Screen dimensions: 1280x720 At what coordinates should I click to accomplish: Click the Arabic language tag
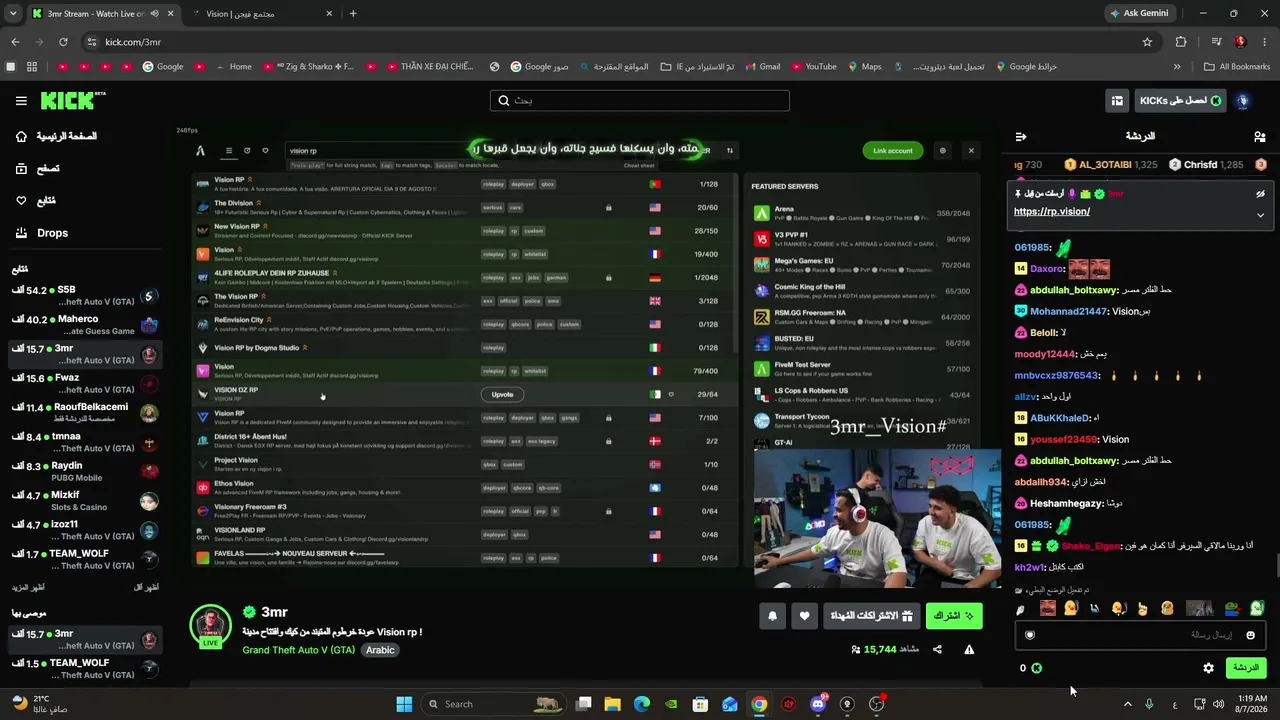(x=380, y=650)
